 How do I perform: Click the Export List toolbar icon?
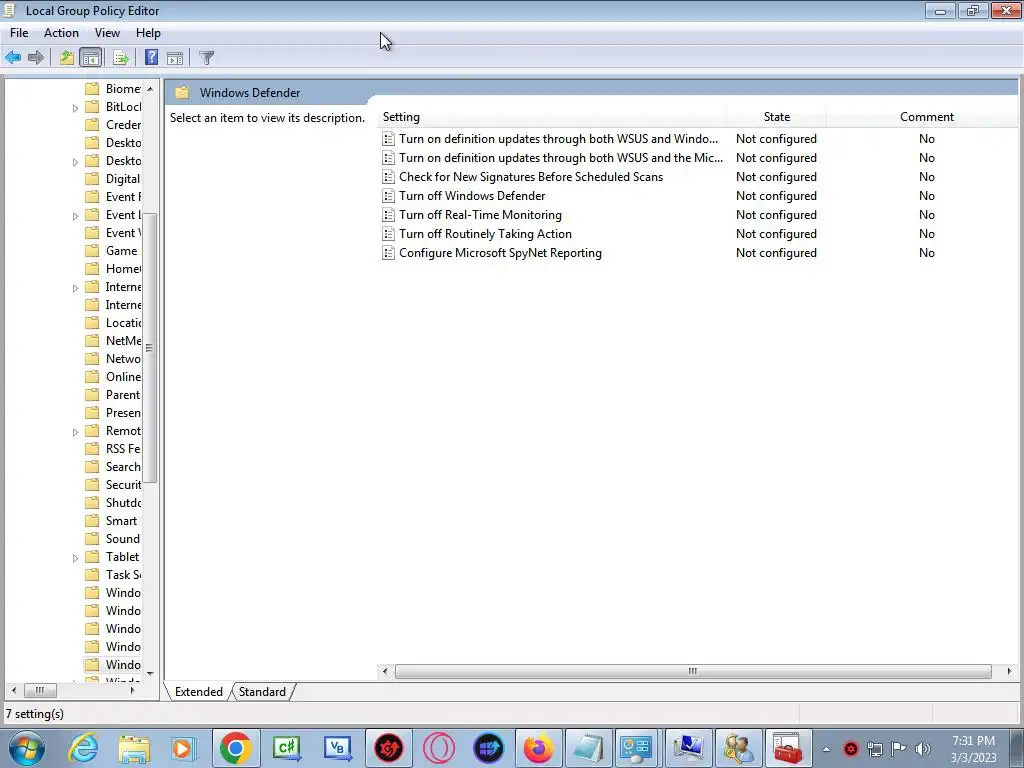[120, 57]
